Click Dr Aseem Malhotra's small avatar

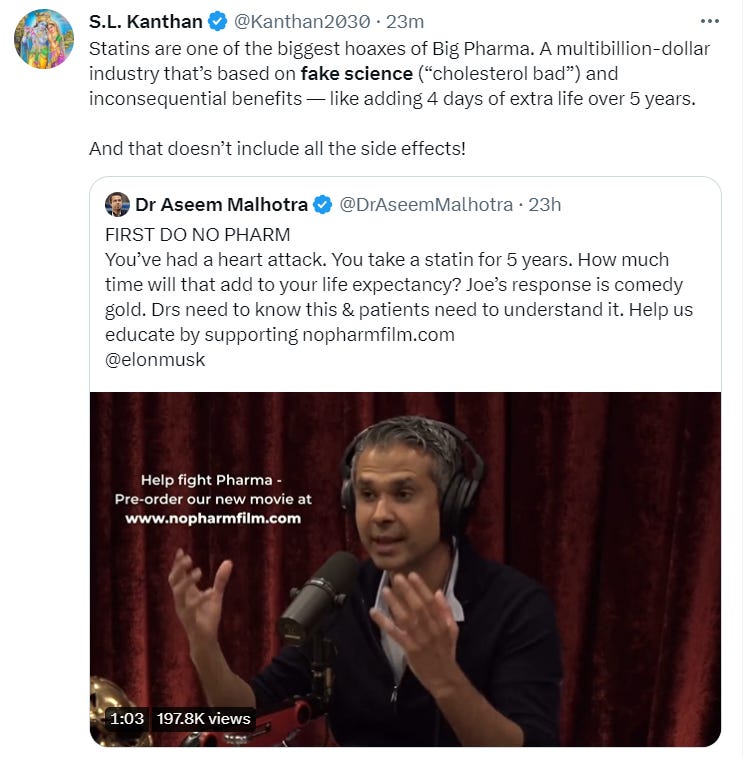(117, 205)
